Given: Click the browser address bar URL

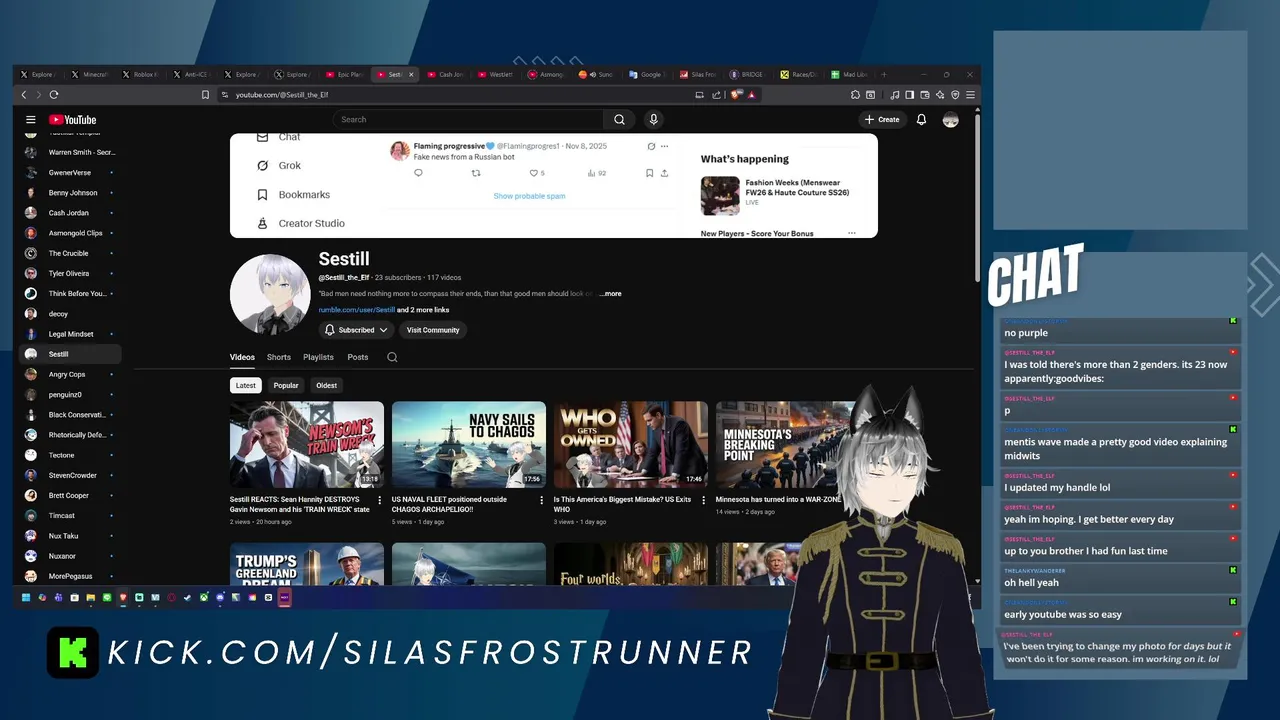Looking at the screenshot, I should pos(282,95).
